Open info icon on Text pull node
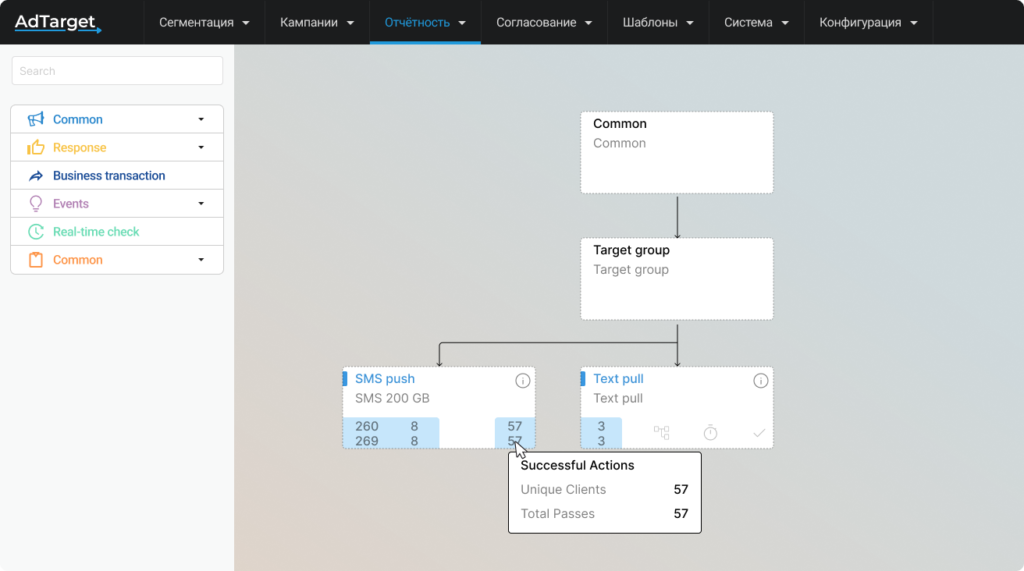The width and height of the screenshot is (1024, 571). click(x=760, y=381)
